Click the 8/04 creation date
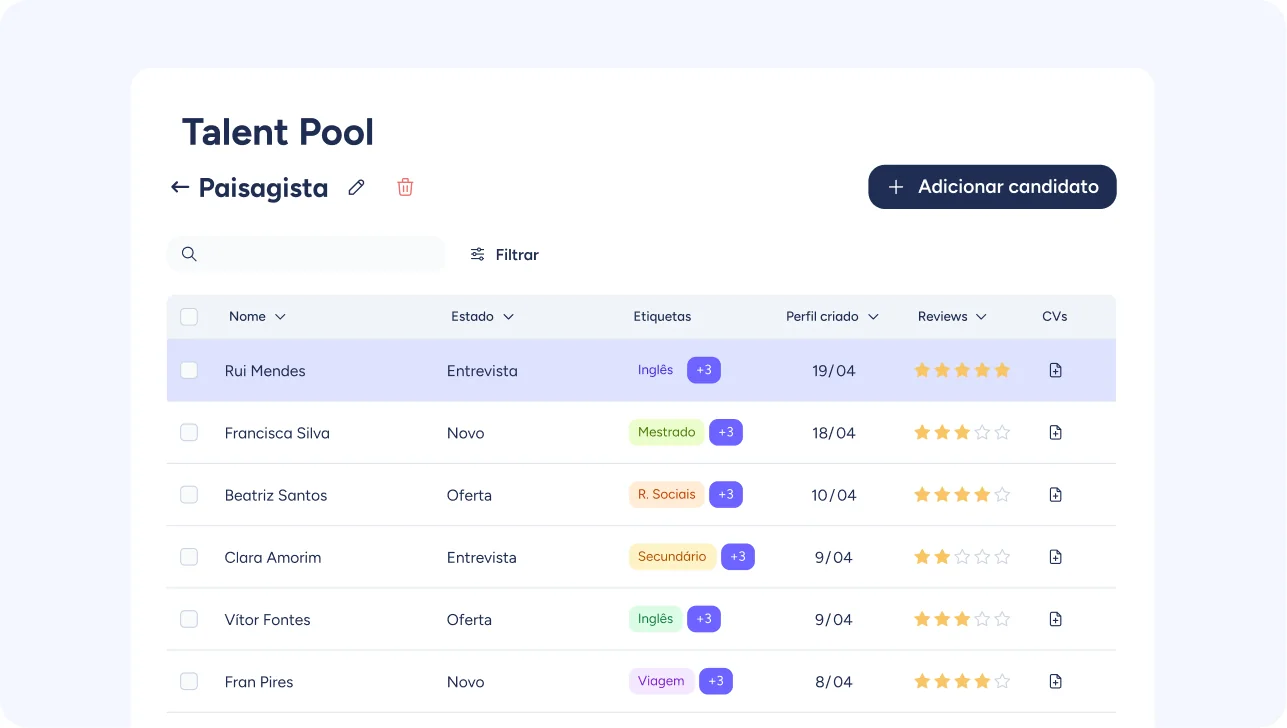This screenshot has width=1287, height=728. pyautogui.click(x=834, y=682)
